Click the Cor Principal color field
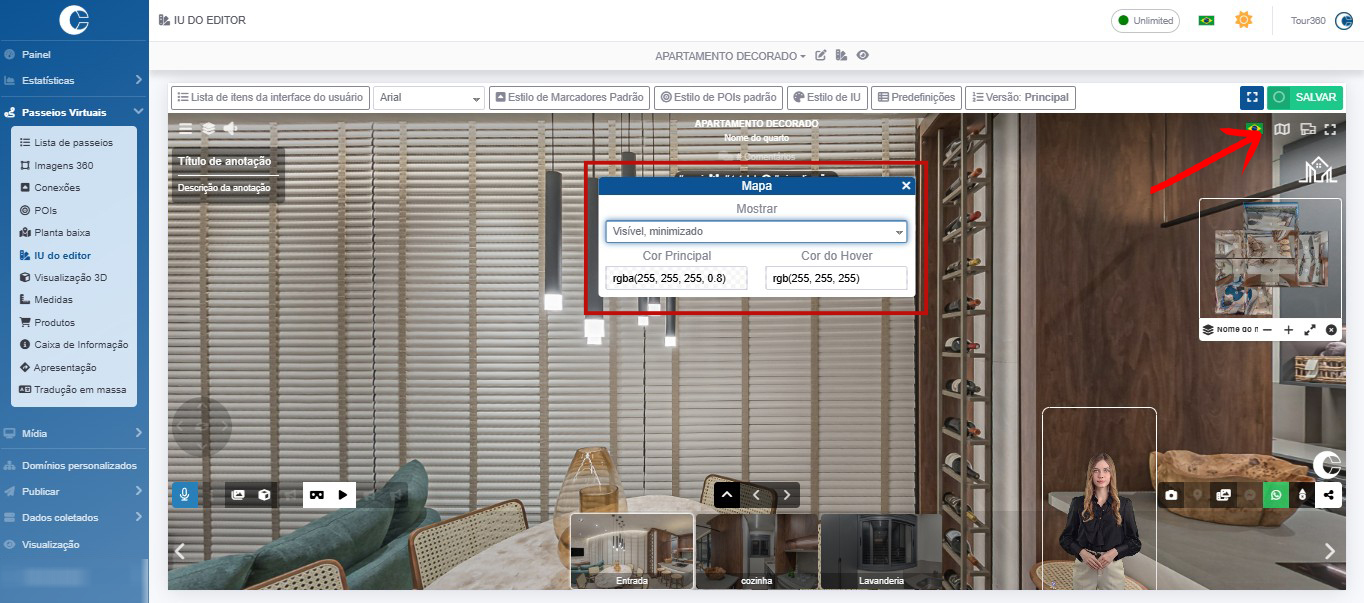1364x603 pixels. coord(676,278)
